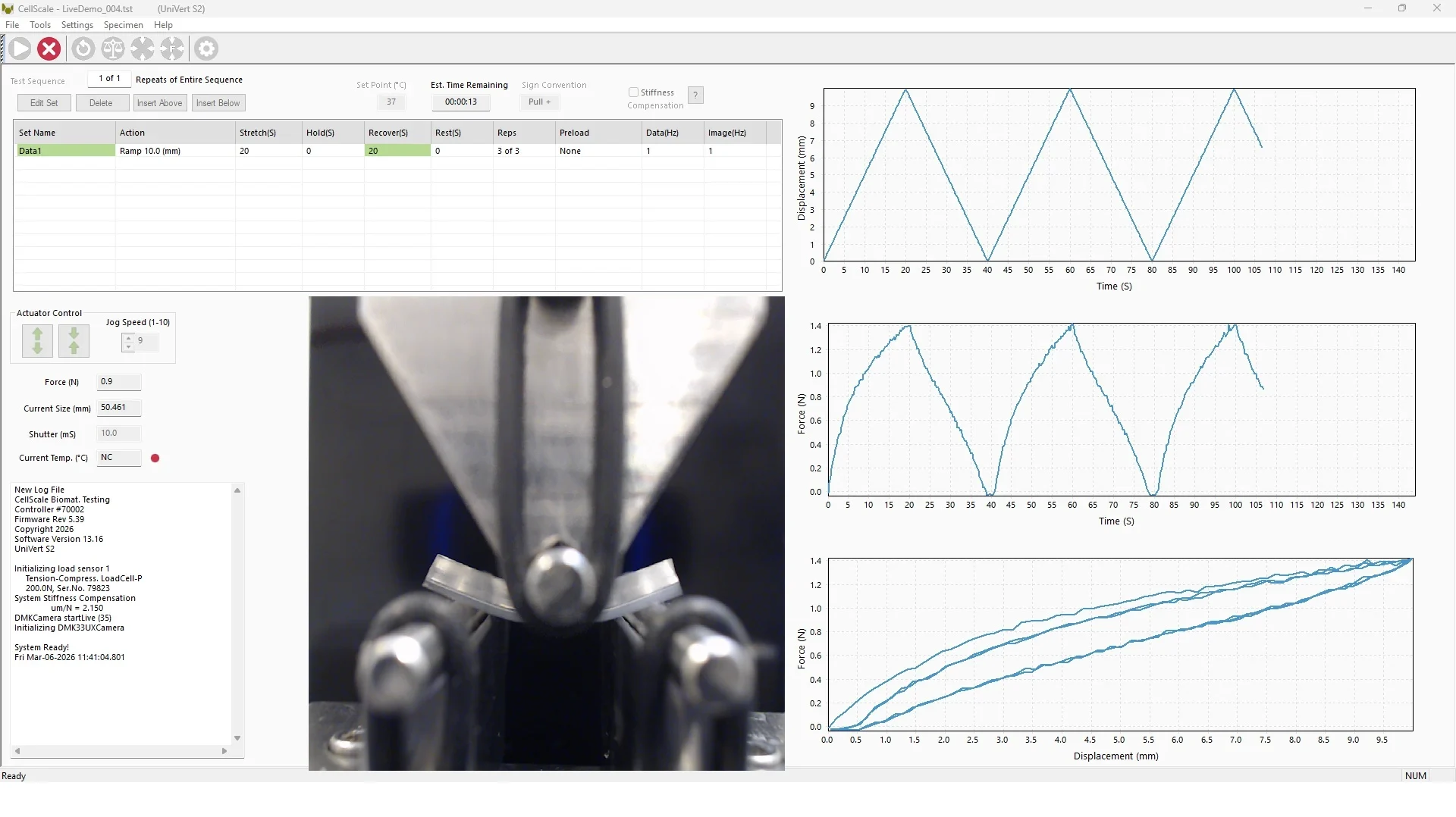Open the Specimen menu

pos(124,25)
